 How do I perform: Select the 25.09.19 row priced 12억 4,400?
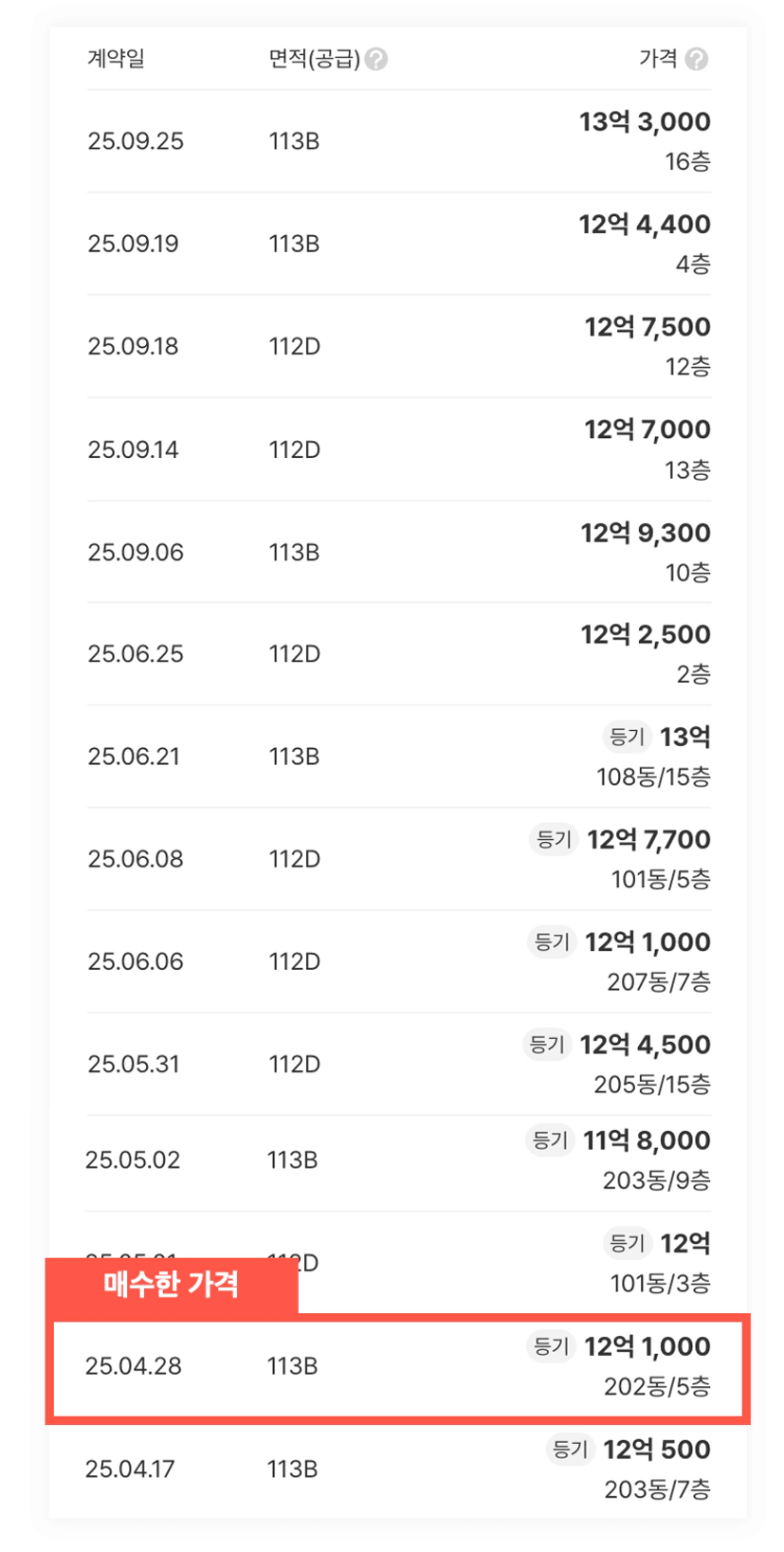point(398,244)
